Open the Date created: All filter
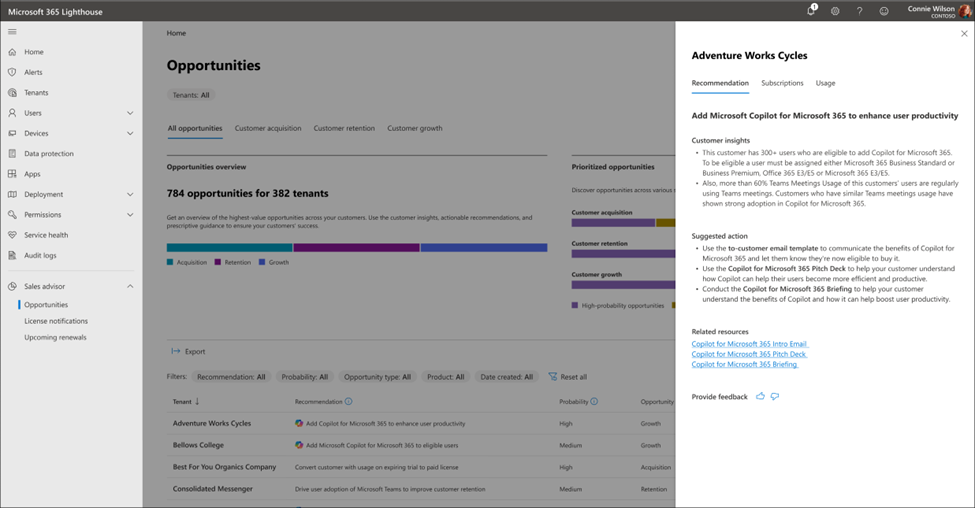Screen dimensions: 975x508 coord(506,377)
